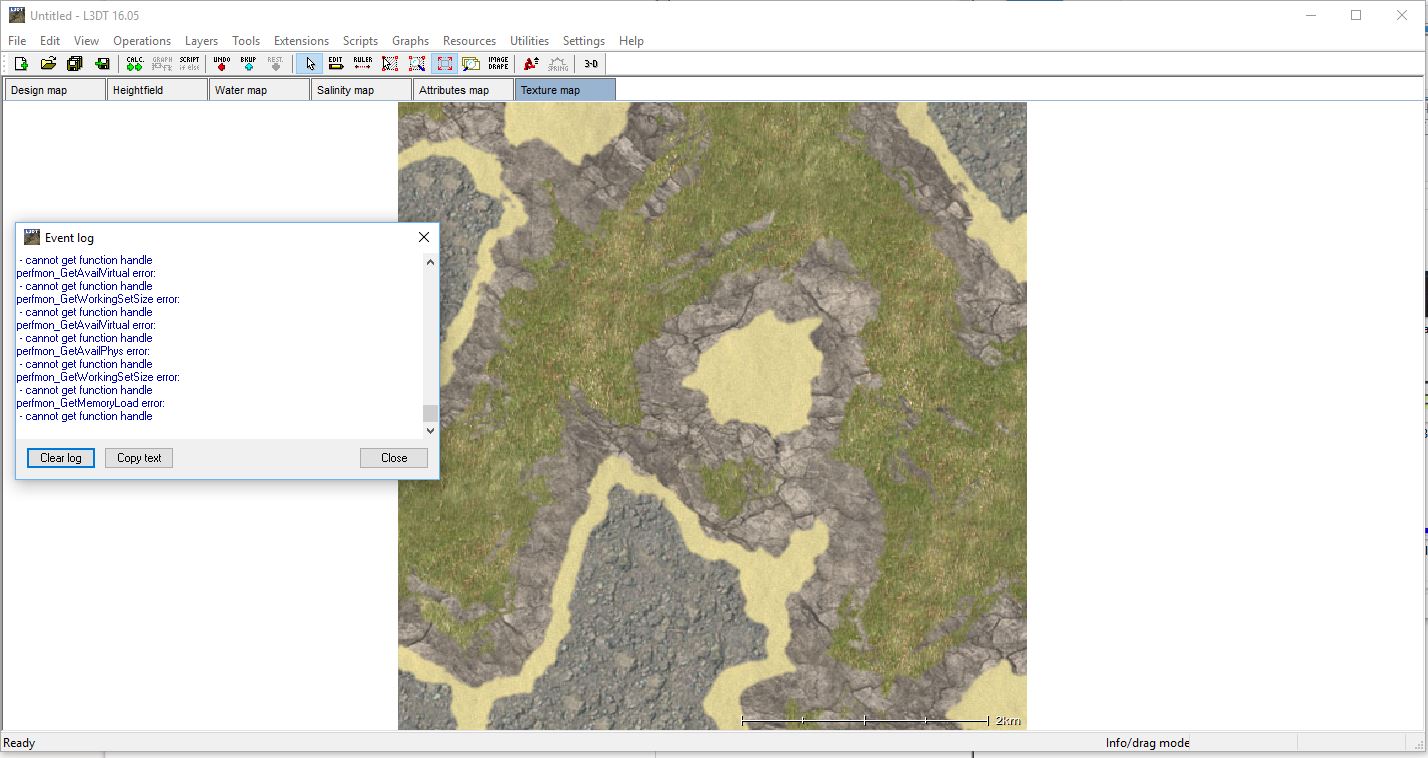1428x758 pixels.
Task: Click the Copy text button
Action: tap(139, 458)
